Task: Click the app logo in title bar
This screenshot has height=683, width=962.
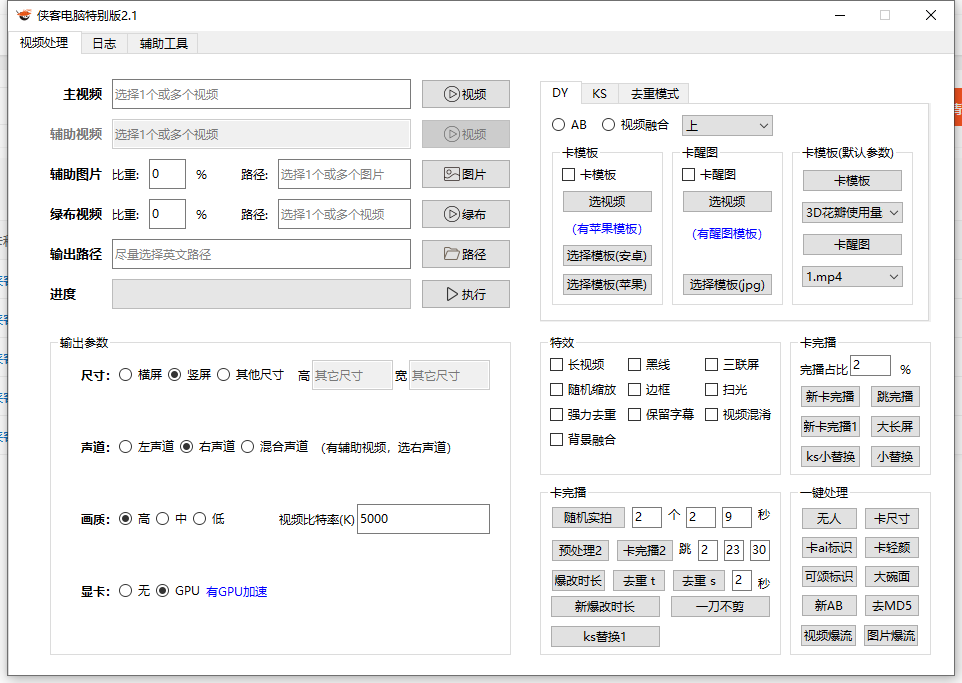Action: 23,15
